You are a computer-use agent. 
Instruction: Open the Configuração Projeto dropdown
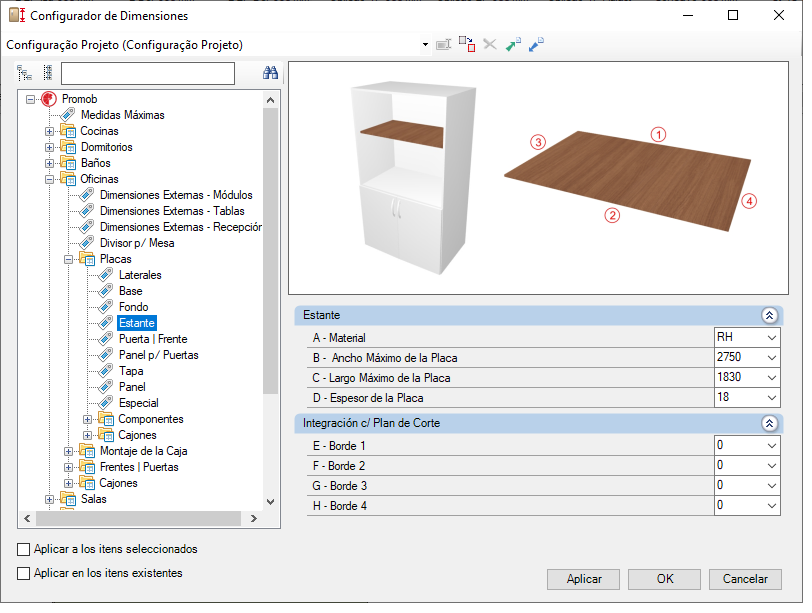click(x=425, y=45)
